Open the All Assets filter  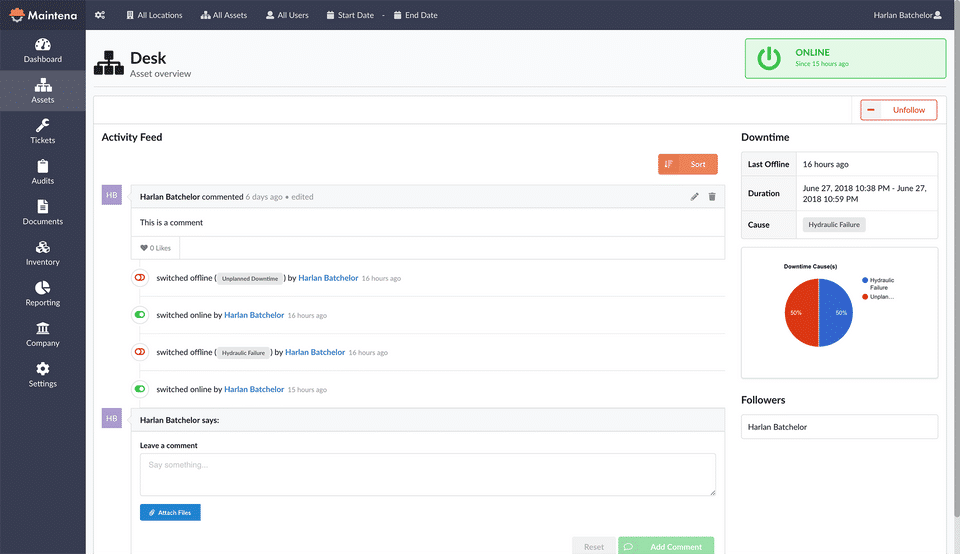point(224,15)
